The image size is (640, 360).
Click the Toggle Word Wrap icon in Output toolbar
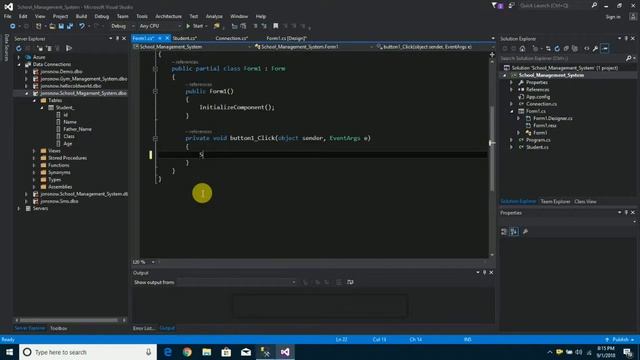(x=350, y=282)
